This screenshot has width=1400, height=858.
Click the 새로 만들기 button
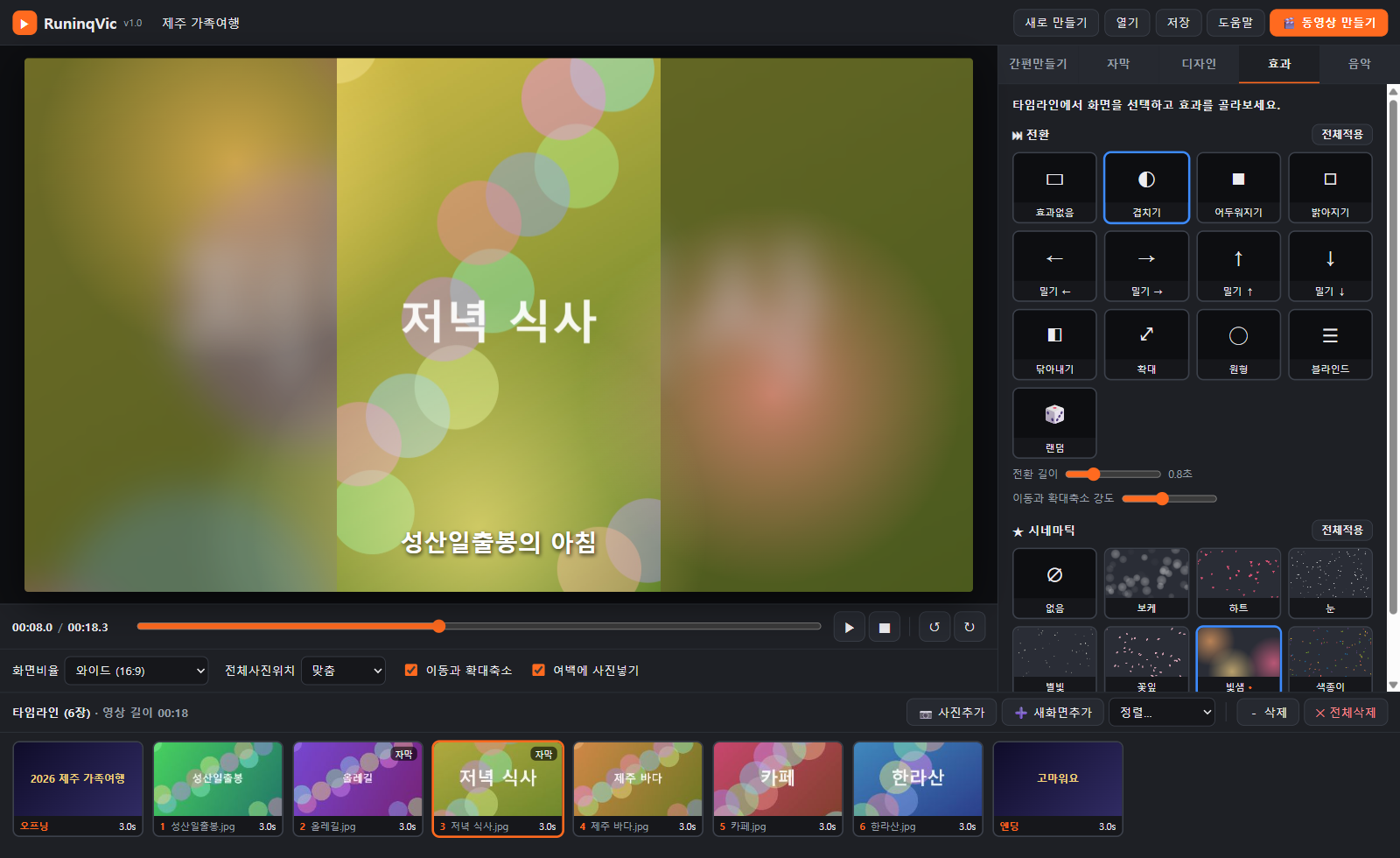point(1056,23)
